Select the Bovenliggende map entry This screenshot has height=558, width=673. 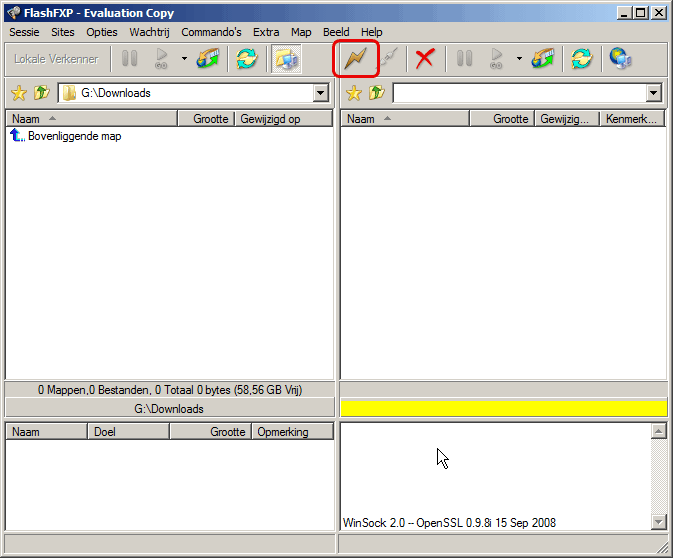pyautogui.click(x=66, y=136)
